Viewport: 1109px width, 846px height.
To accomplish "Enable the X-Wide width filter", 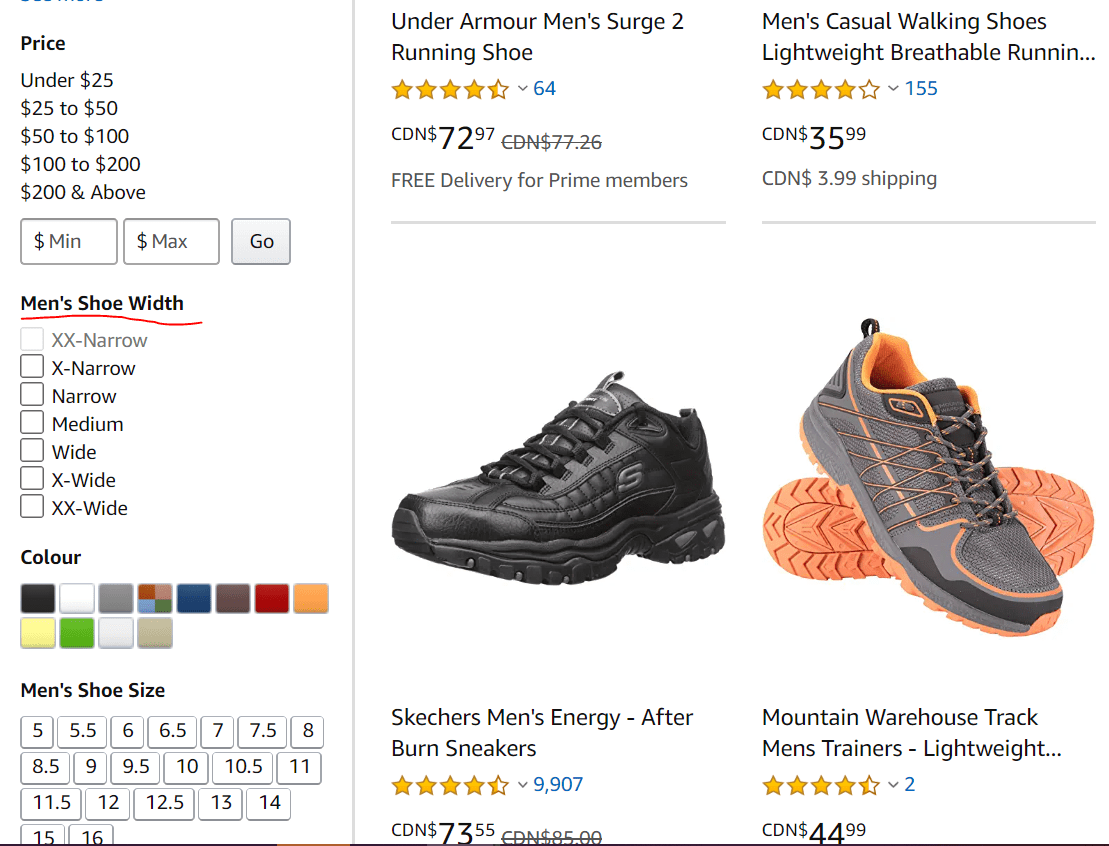I will [x=33, y=480].
